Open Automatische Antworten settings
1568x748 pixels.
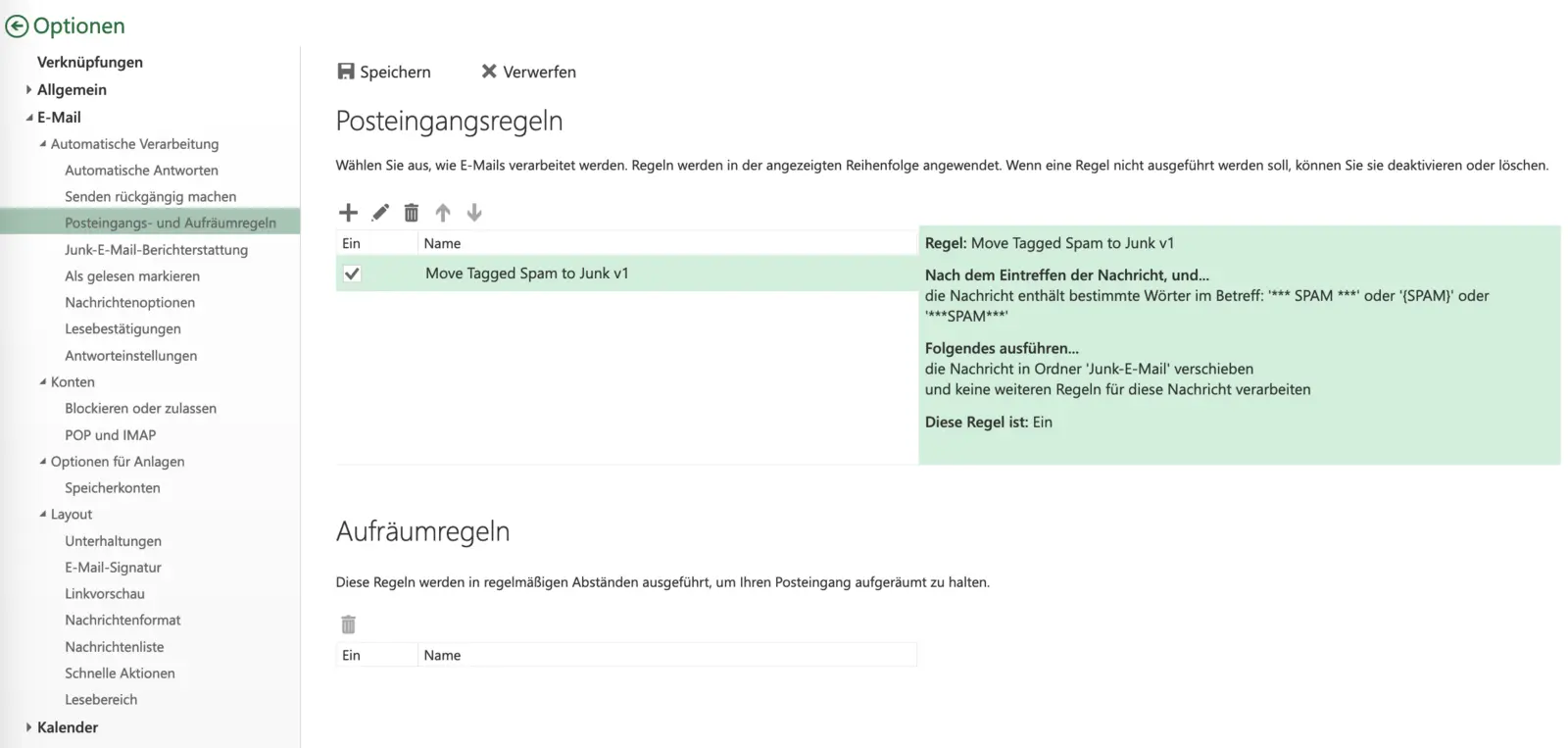[141, 171]
